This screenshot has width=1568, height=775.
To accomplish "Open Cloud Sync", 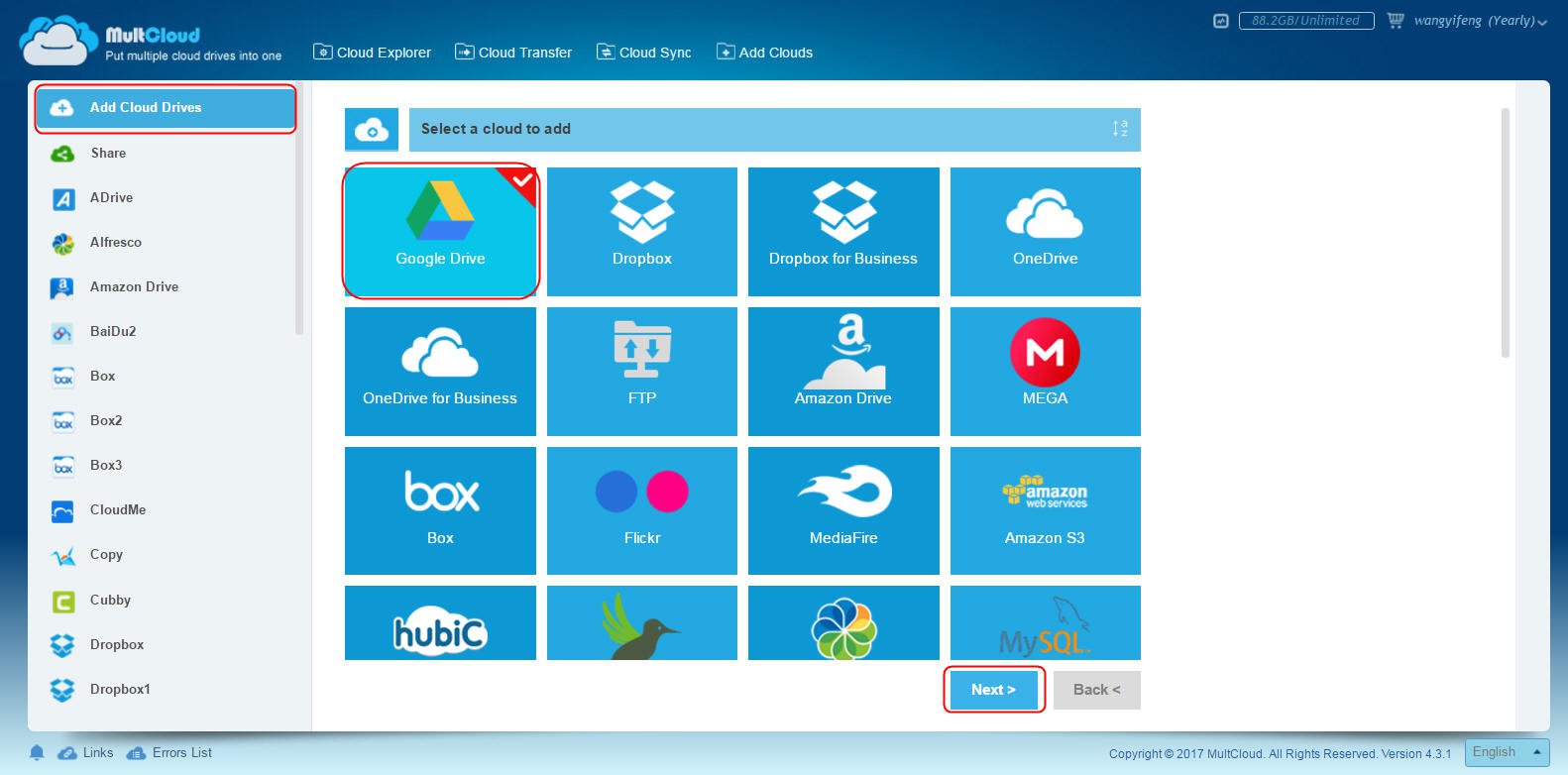I will tap(644, 53).
